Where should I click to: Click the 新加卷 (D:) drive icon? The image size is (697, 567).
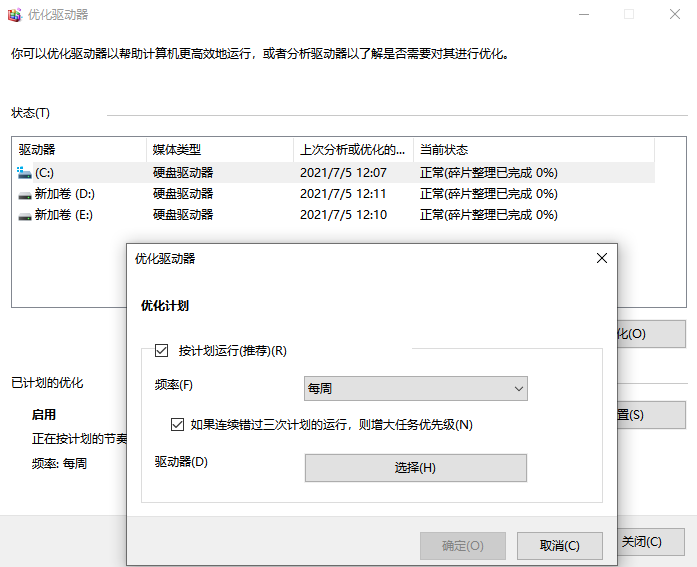point(24,194)
